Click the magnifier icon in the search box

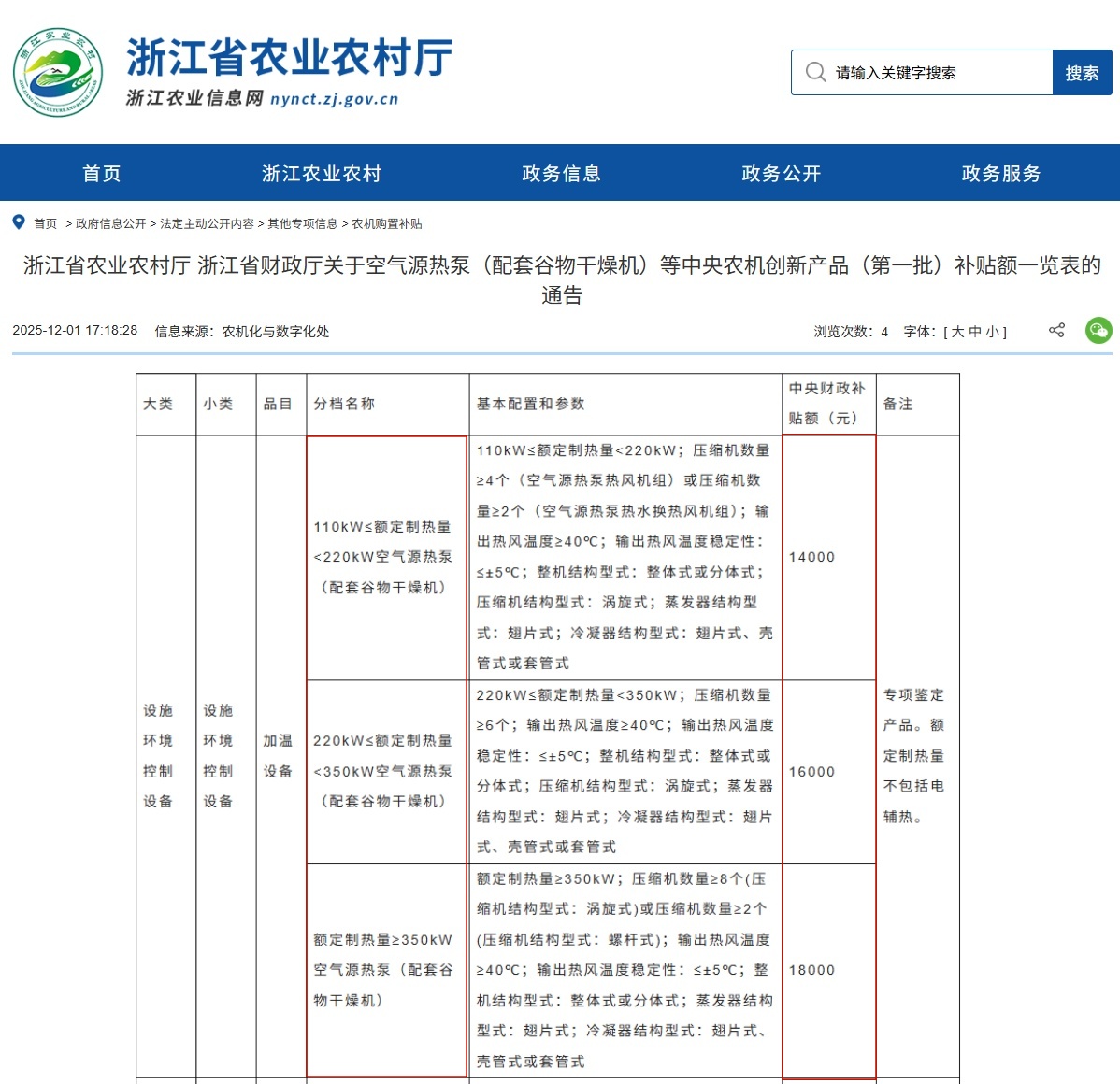tap(815, 73)
